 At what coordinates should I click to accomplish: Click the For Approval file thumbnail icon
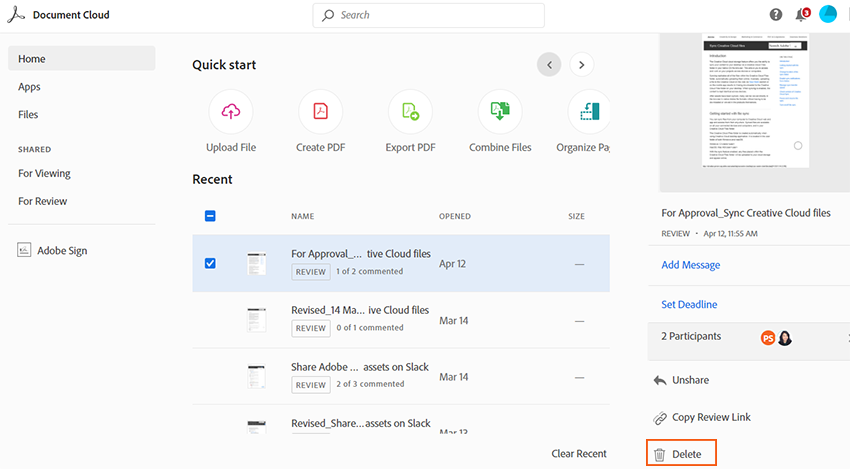point(256,264)
